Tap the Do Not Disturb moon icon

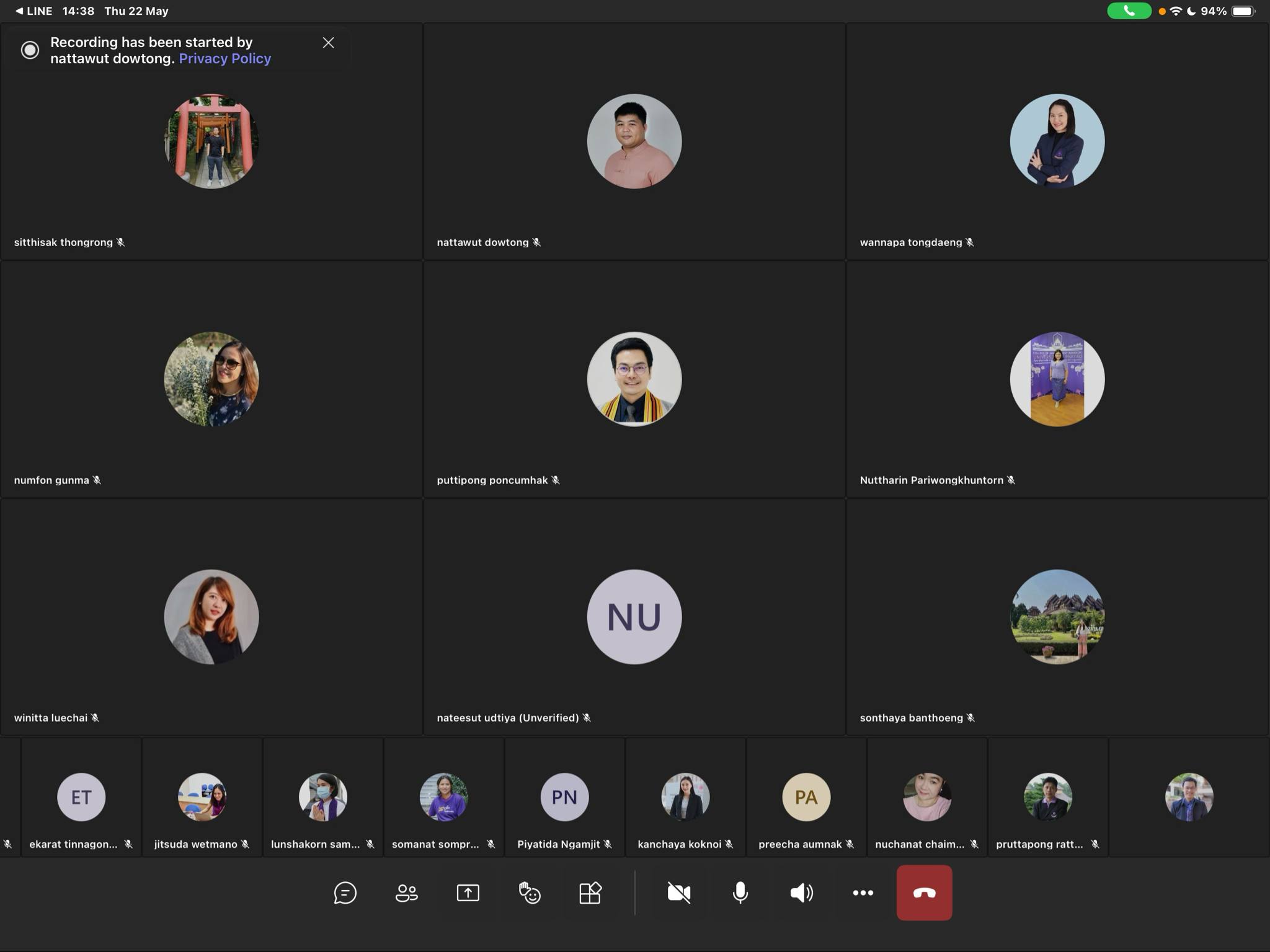(x=1191, y=11)
